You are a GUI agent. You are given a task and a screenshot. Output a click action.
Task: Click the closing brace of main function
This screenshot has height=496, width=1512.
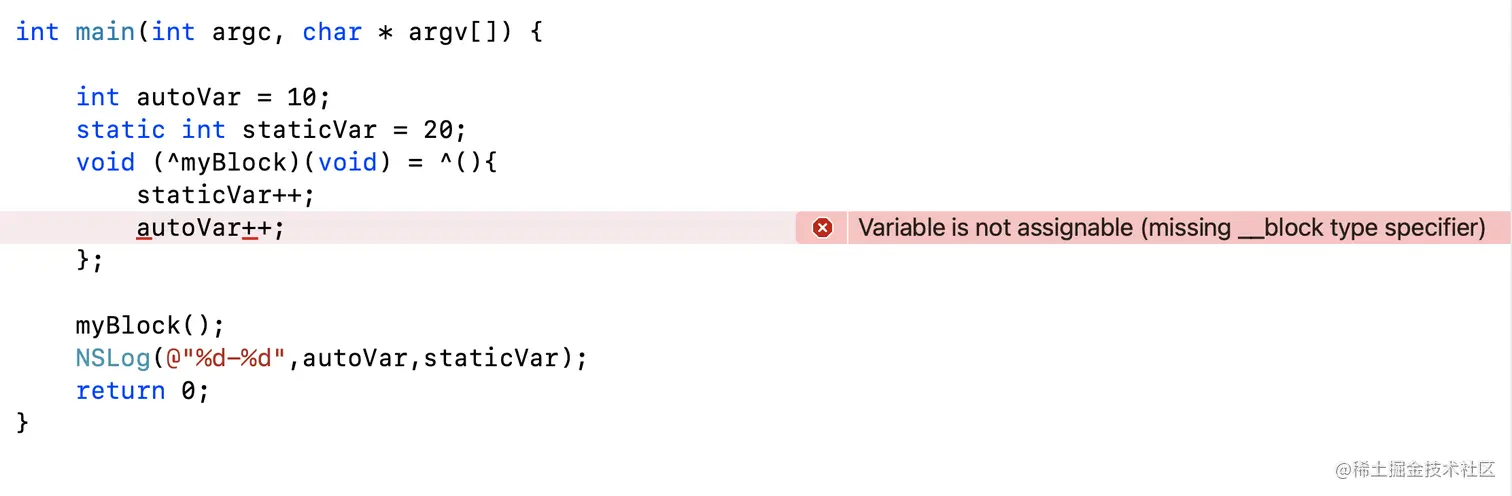coord(23,423)
